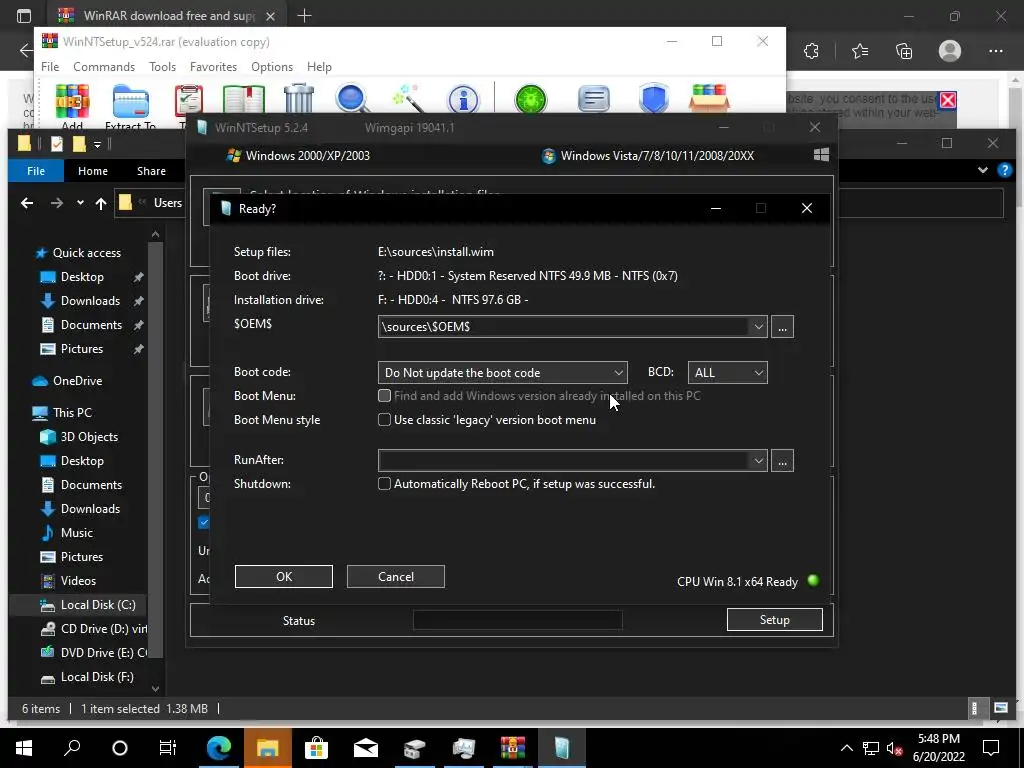Click the WinRAR Comment icon
The height and width of the screenshot is (768, 1024).
coord(594,100)
